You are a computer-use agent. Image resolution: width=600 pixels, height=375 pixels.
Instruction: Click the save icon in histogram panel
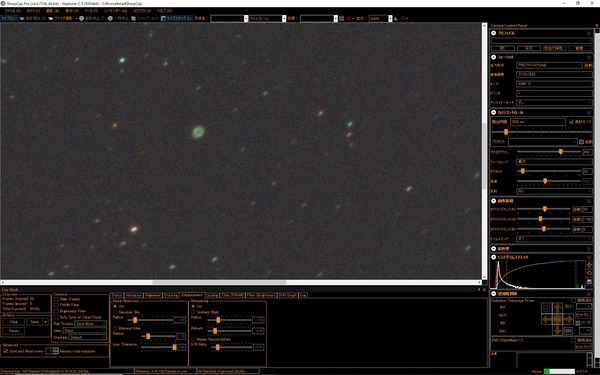point(589,282)
